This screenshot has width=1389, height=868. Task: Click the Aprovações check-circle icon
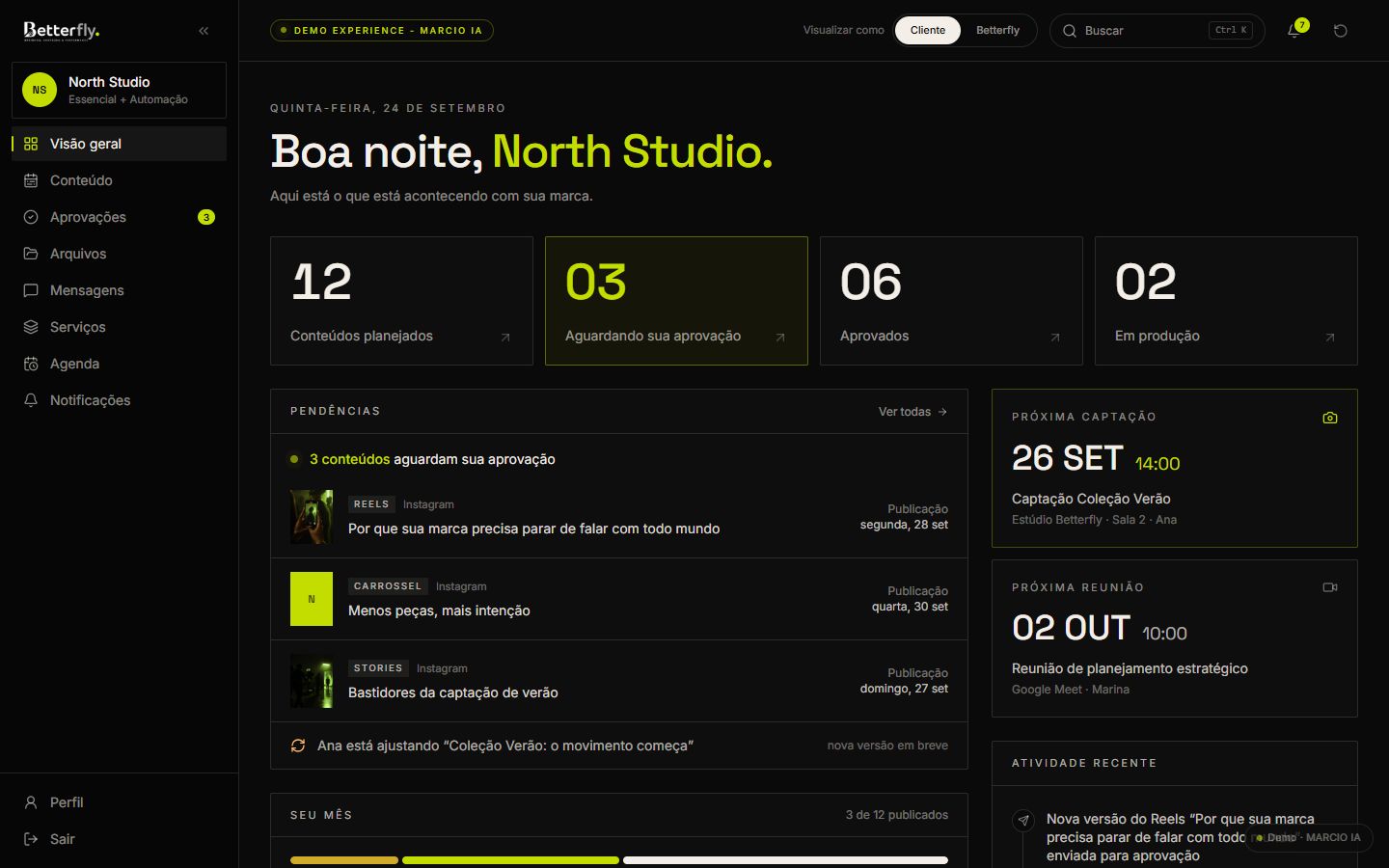pyautogui.click(x=31, y=217)
